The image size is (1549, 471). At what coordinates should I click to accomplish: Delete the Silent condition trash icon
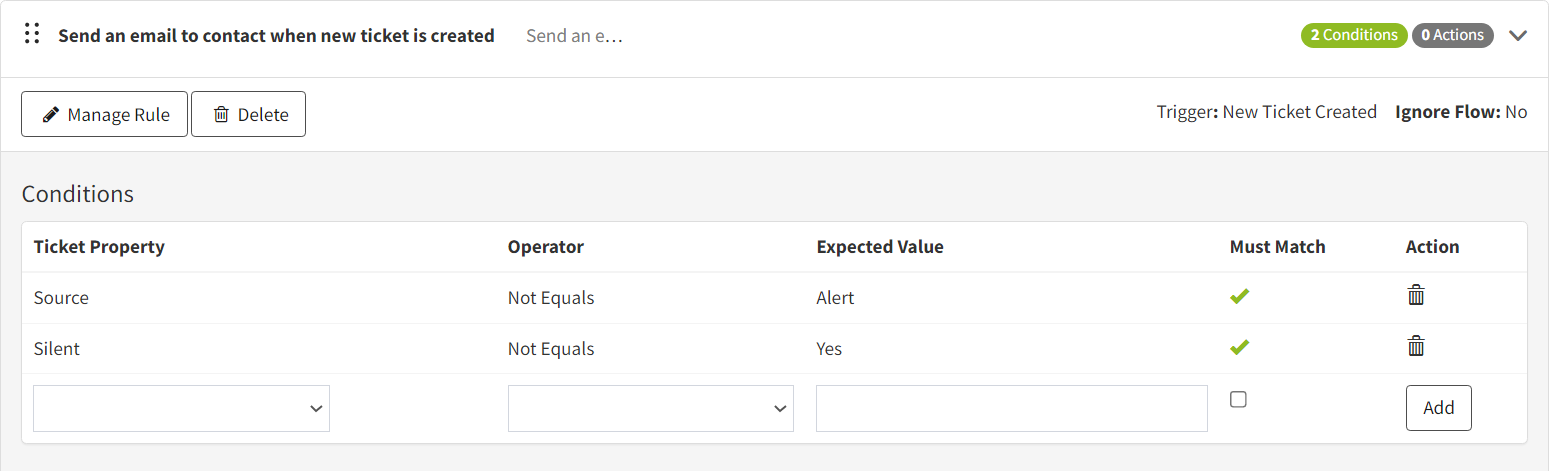click(x=1416, y=346)
